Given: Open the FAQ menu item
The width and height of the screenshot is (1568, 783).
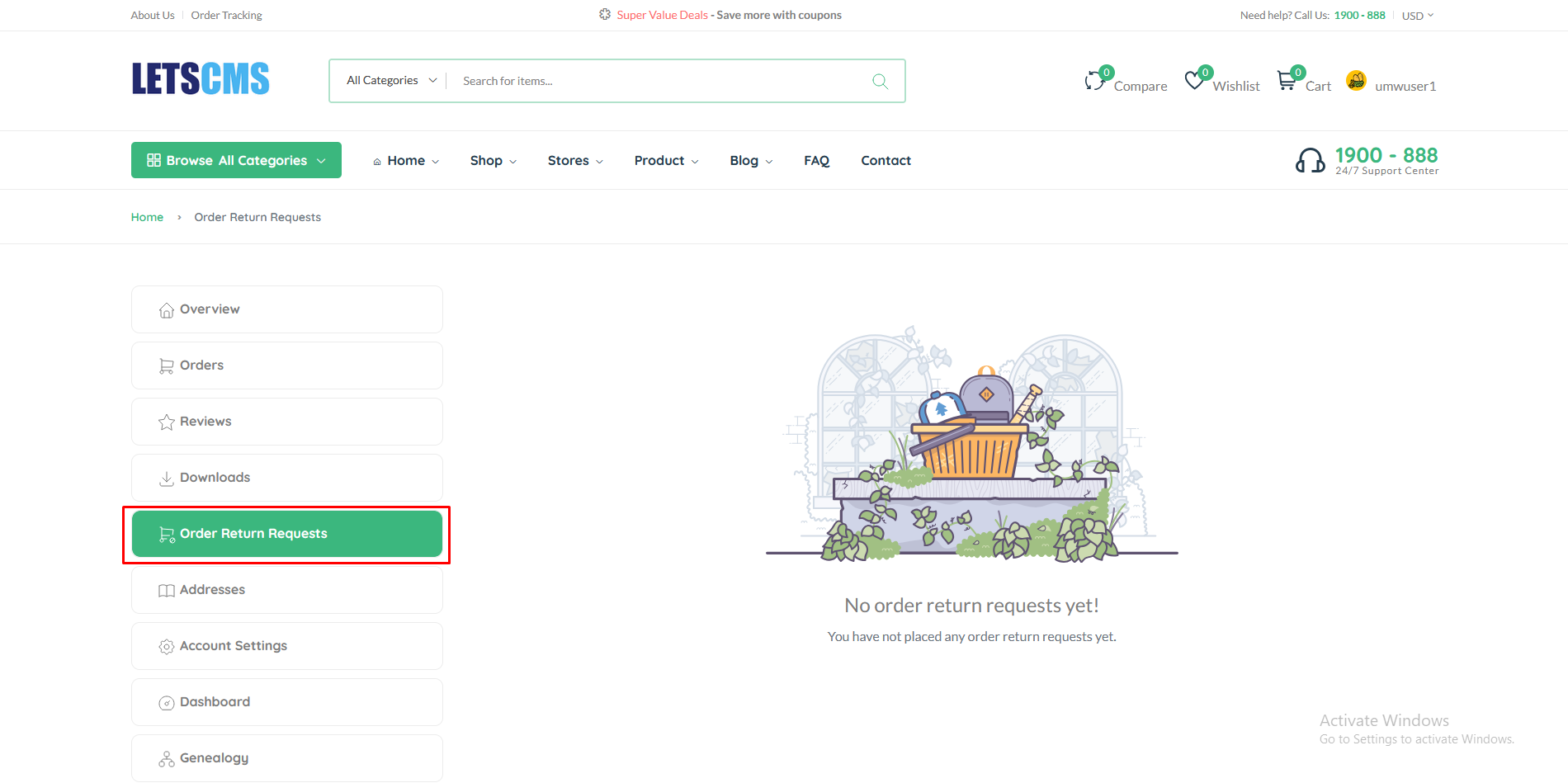Looking at the screenshot, I should point(816,161).
